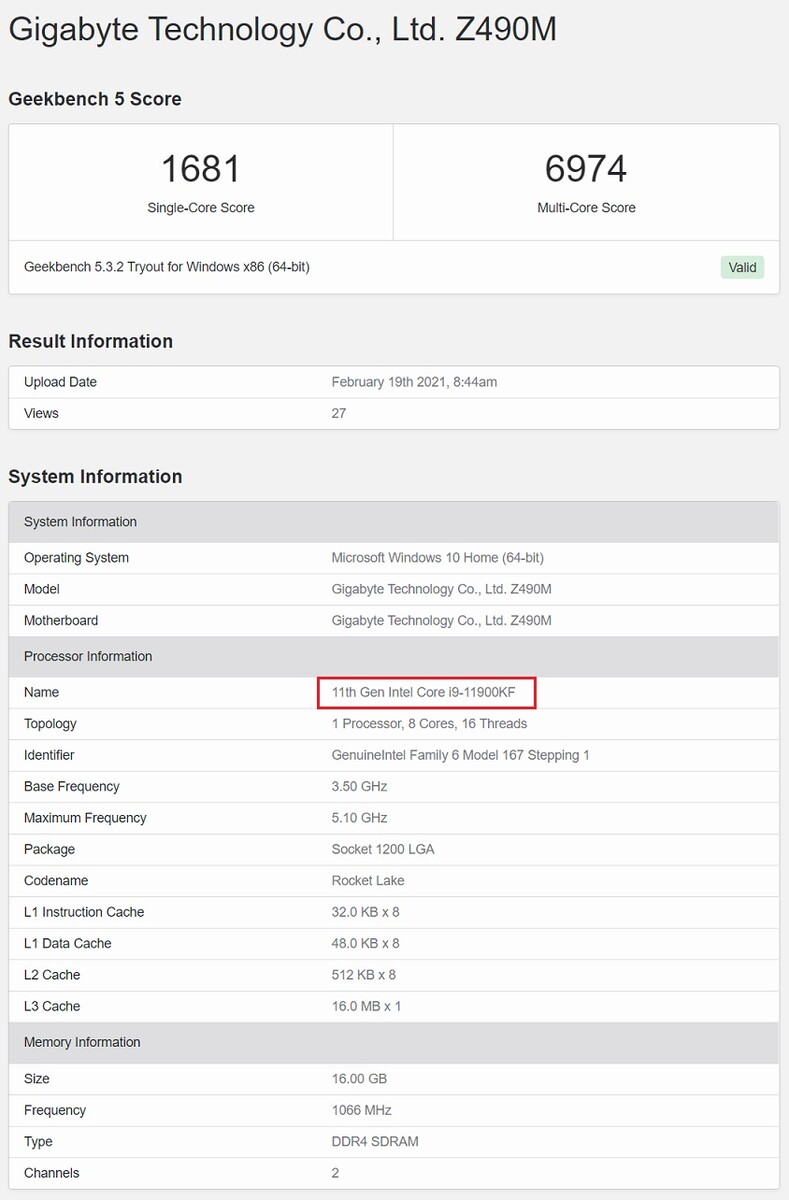Click the 'Multi-Core Score' label
Viewport: 789px width, 1200px height.
(586, 208)
